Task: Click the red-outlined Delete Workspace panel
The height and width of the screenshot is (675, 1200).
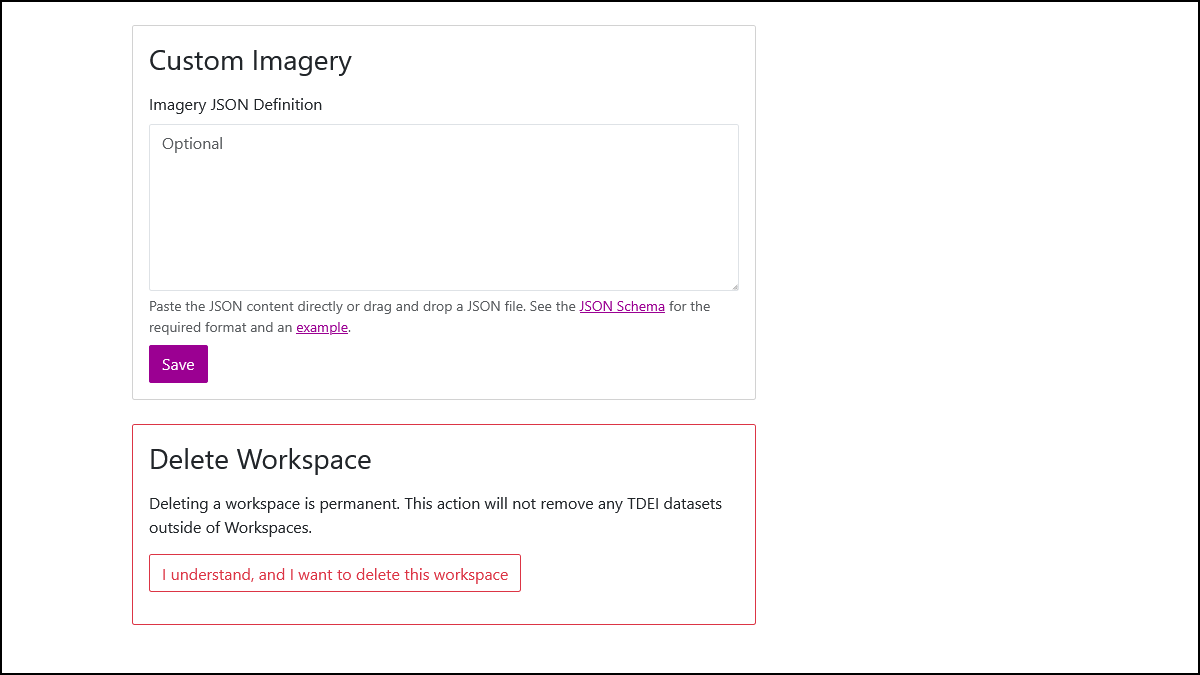Action: click(x=443, y=524)
